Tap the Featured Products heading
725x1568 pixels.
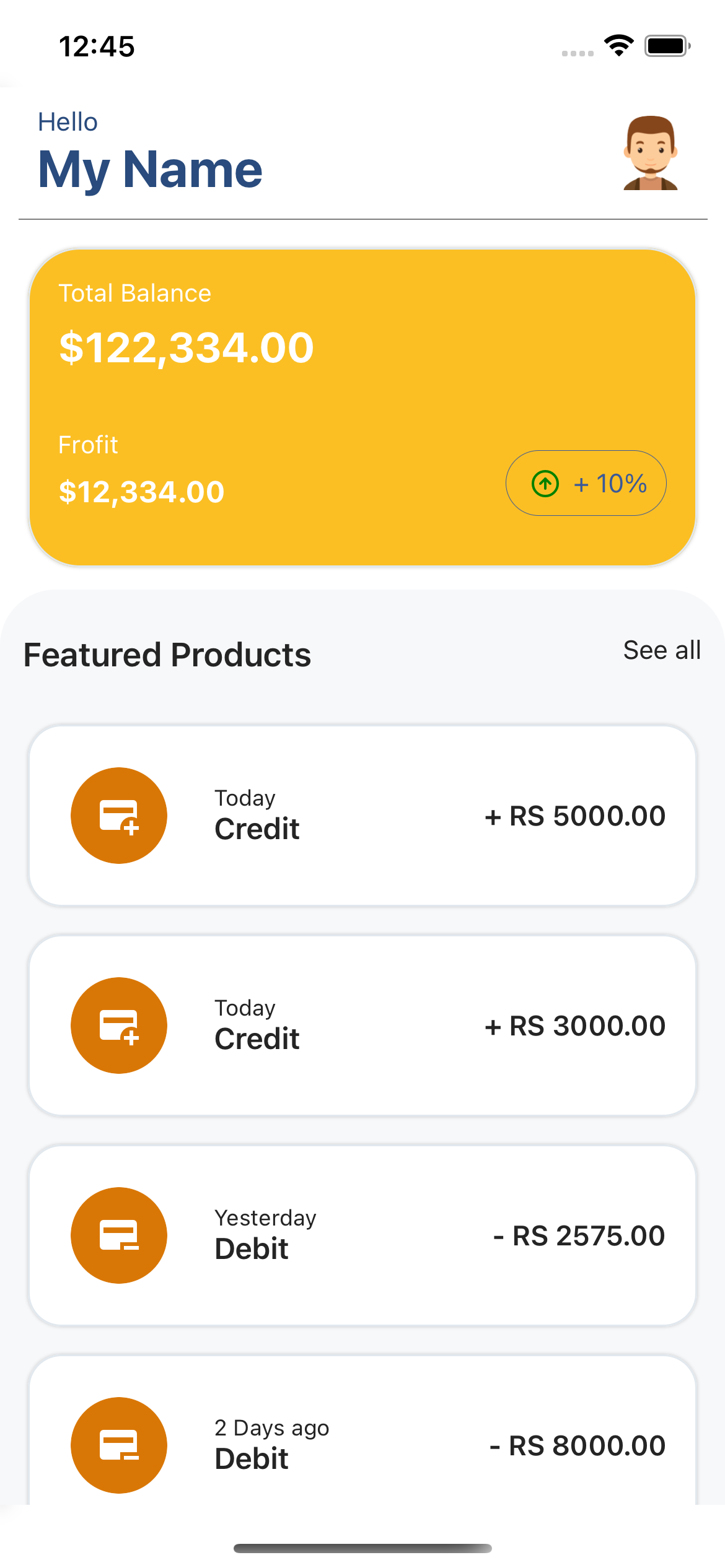167,655
